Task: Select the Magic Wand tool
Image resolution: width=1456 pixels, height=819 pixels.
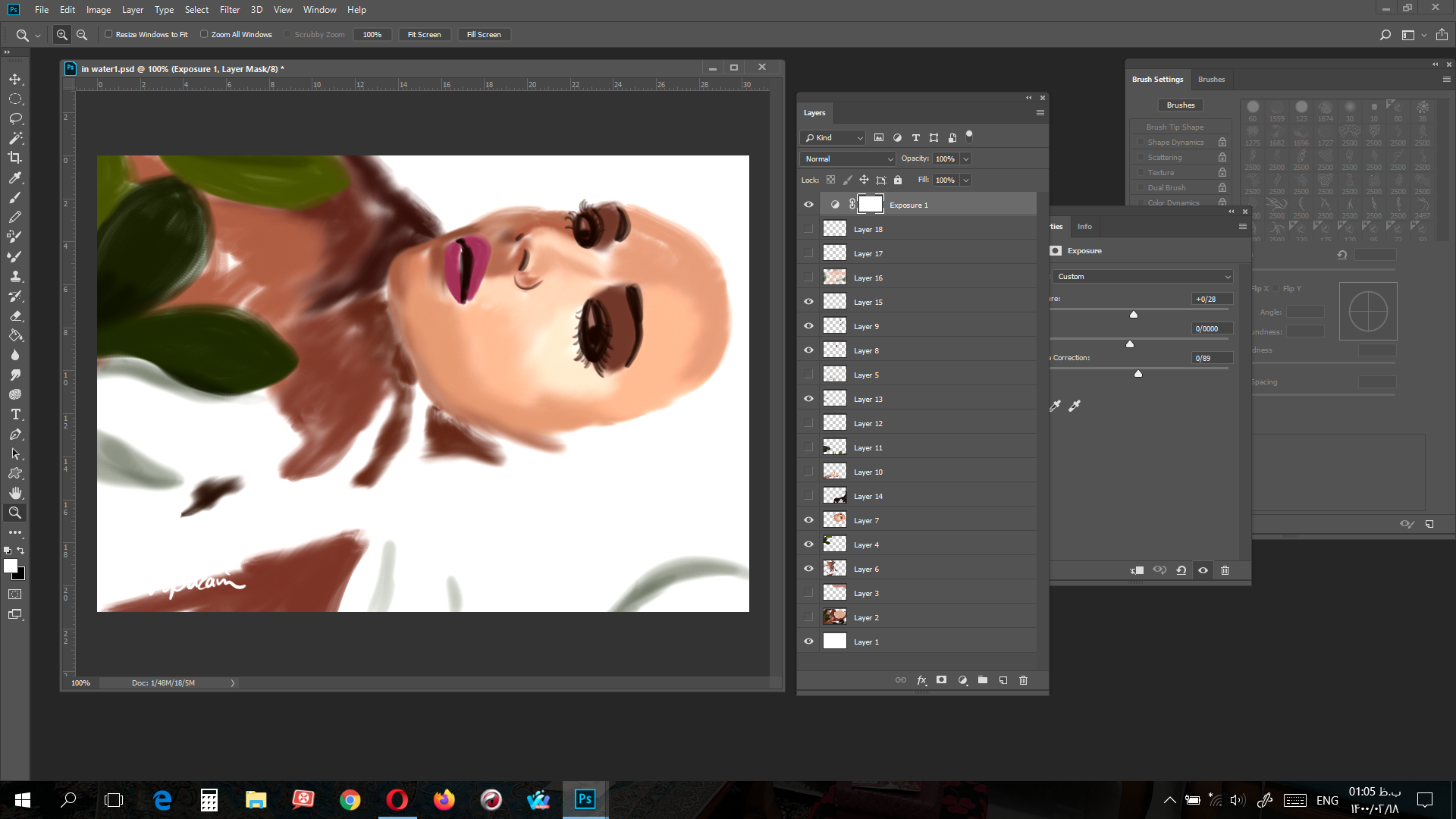Action: pos(15,138)
